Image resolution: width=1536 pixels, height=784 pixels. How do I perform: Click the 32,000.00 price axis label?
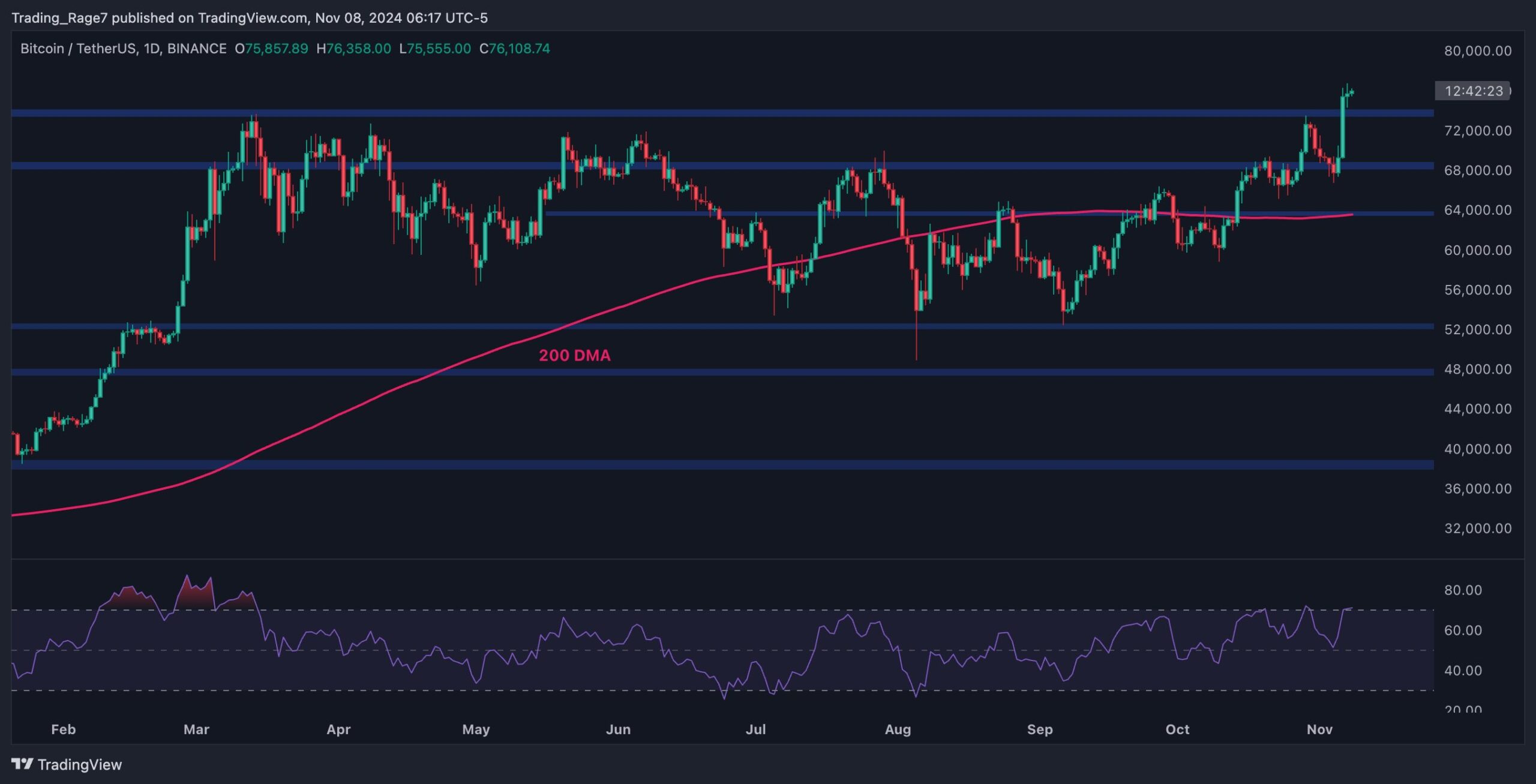(x=1477, y=528)
